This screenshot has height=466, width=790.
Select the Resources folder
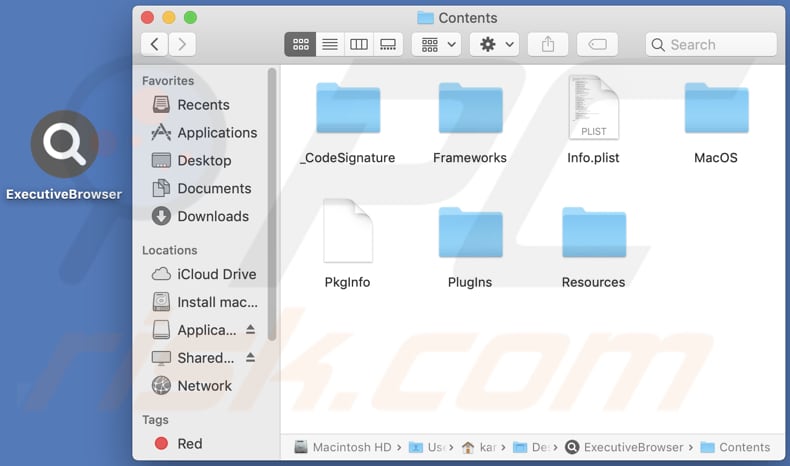(594, 247)
